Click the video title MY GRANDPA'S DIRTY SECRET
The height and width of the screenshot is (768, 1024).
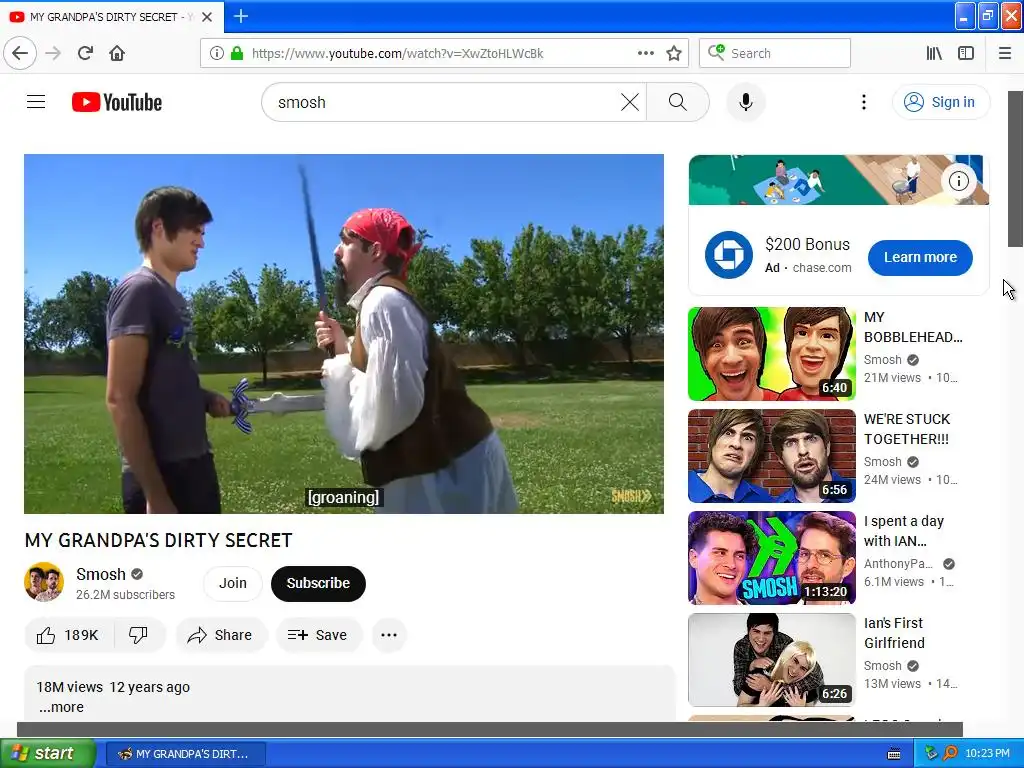[158, 540]
